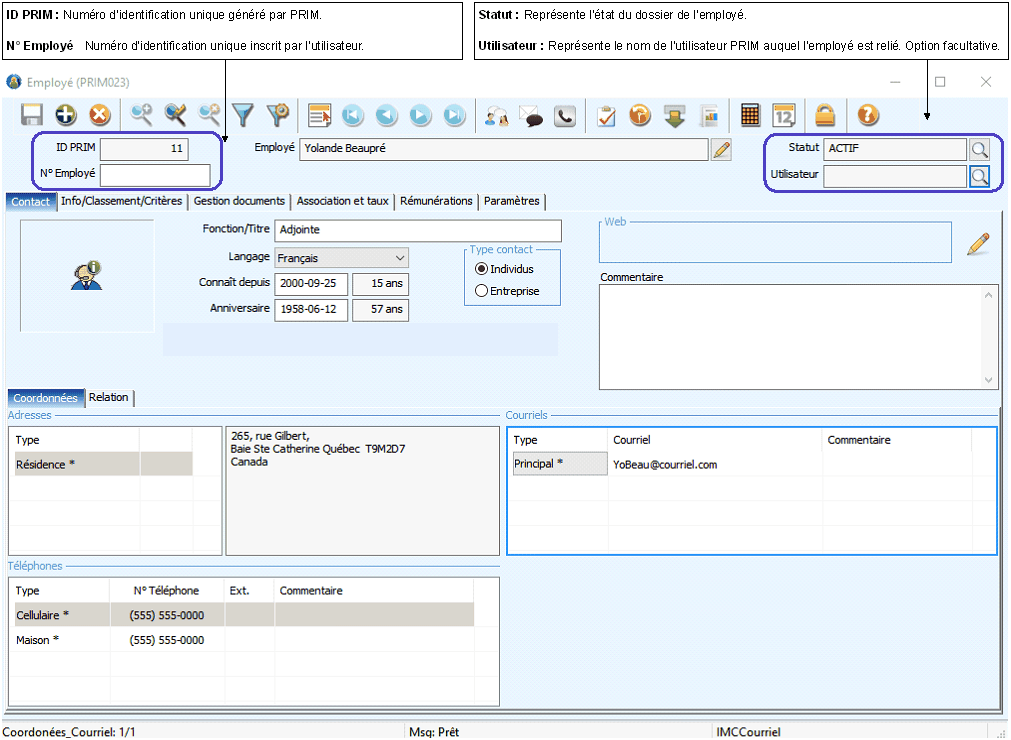Switch to the Relation sub-tab
The width and height of the screenshot is (1011, 740).
tap(109, 398)
